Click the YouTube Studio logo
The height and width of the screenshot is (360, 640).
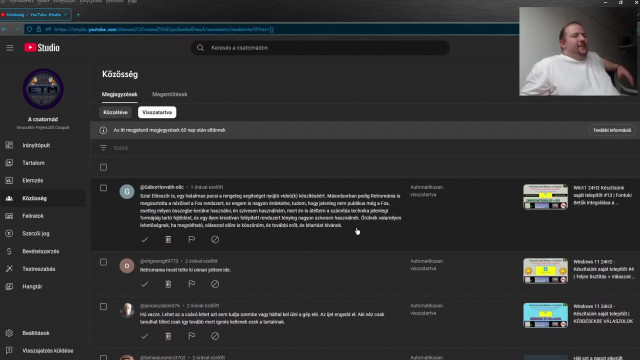(x=42, y=48)
